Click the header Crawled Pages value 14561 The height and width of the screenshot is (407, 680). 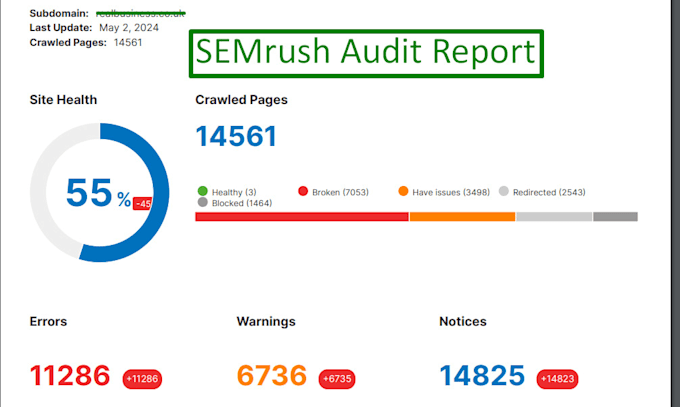point(128,43)
